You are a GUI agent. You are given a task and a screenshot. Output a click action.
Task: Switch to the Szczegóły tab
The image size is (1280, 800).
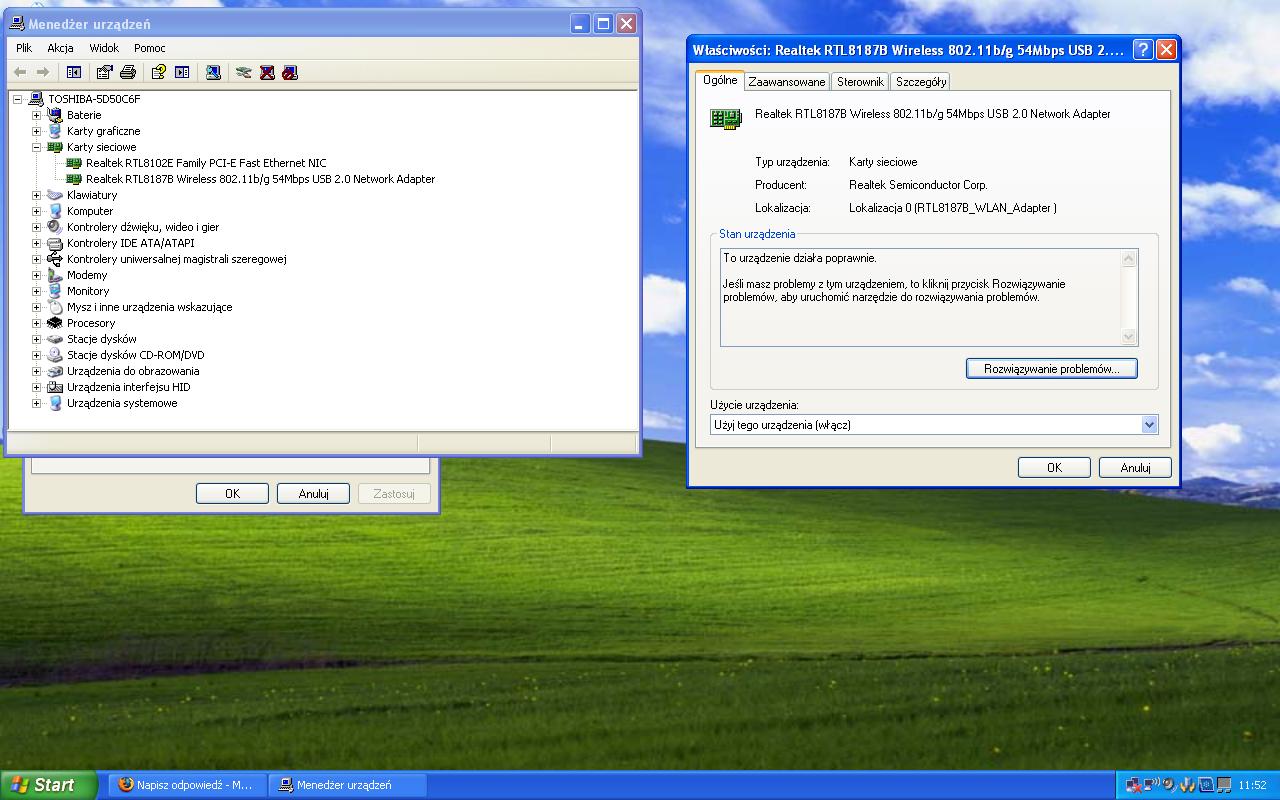(x=921, y=82)
